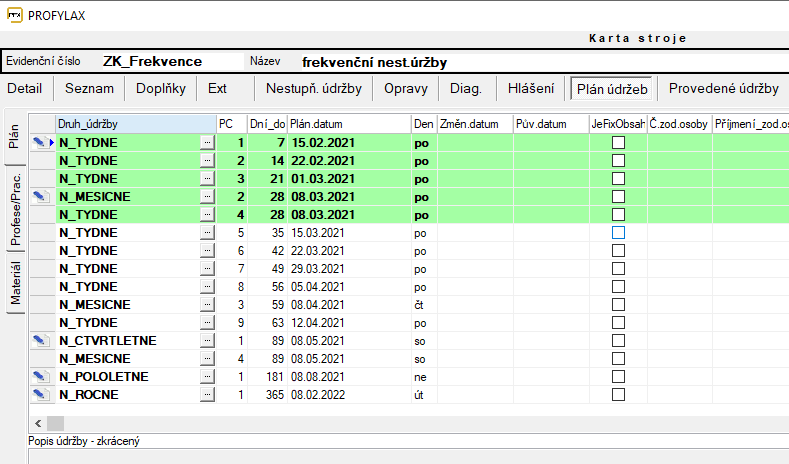The width and height of the screenshot is (789, 464).
Task: Click the note icon beside N_ROCNE
Action: pyautogui.click(x=39, y=395)
